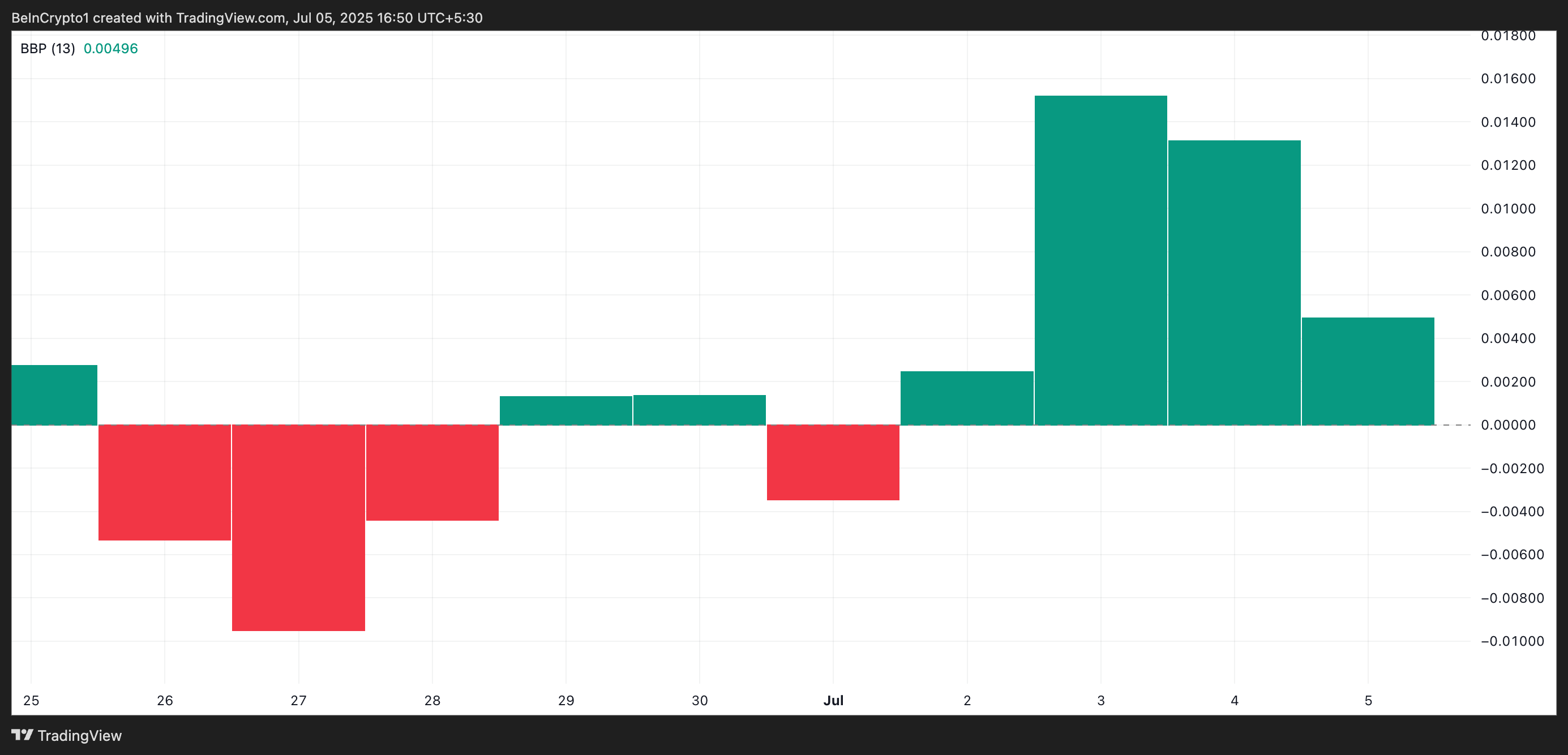
Task: Click the partial green bar on the 25th
Action: pyautogui.click(x=54, y=395)
